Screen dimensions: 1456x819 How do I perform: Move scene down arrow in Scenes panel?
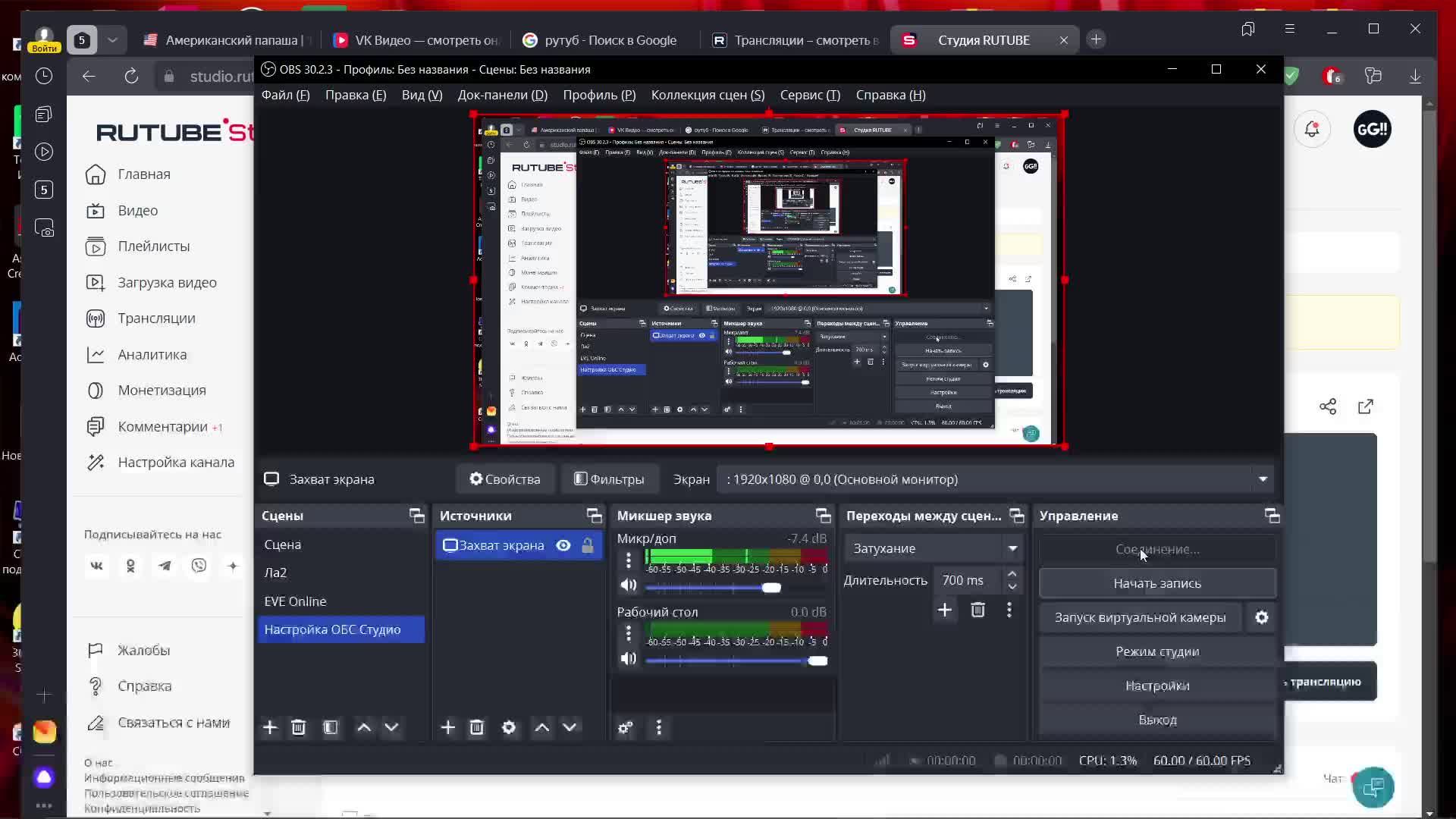(x=391, y=728)
